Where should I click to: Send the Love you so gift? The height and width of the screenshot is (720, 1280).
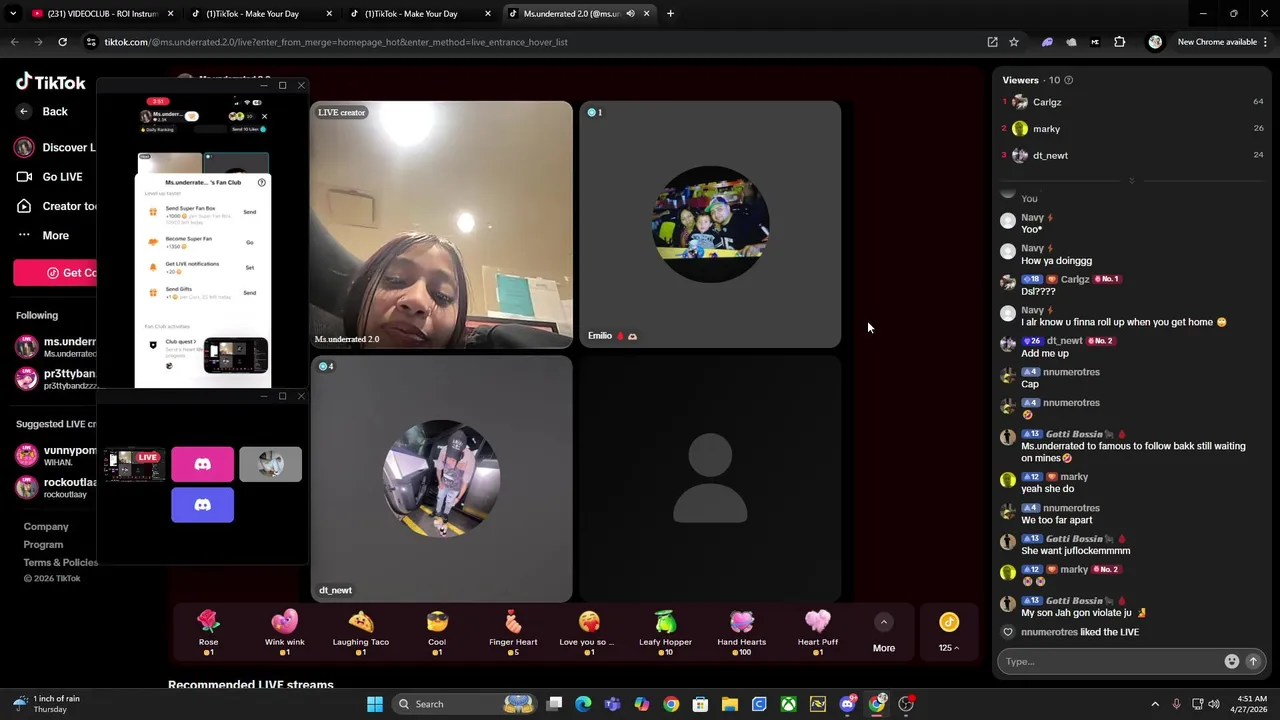[x=589, y=632]
